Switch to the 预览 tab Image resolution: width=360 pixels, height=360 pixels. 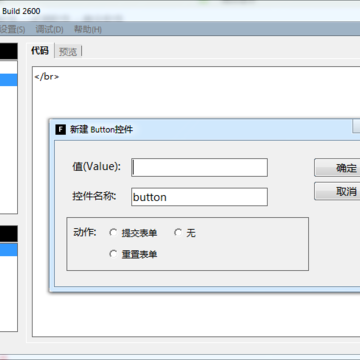68,52
